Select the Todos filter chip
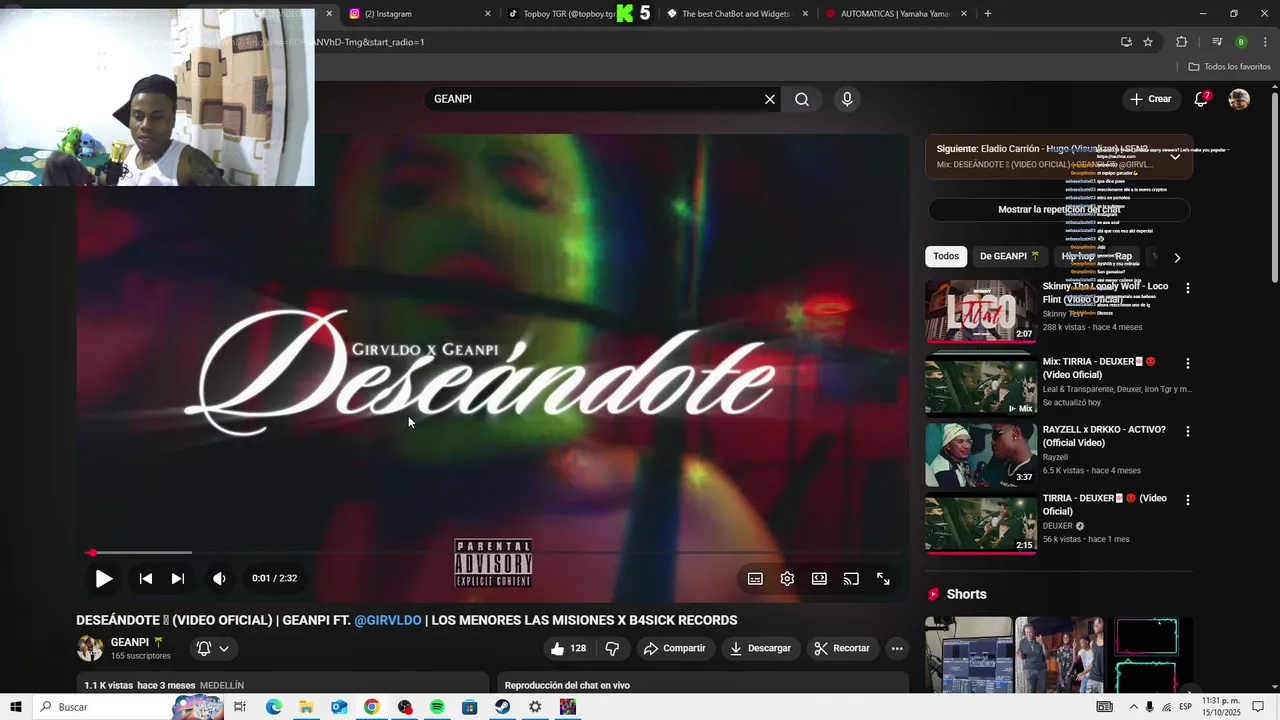The image size is (1280, 720). 946,256
